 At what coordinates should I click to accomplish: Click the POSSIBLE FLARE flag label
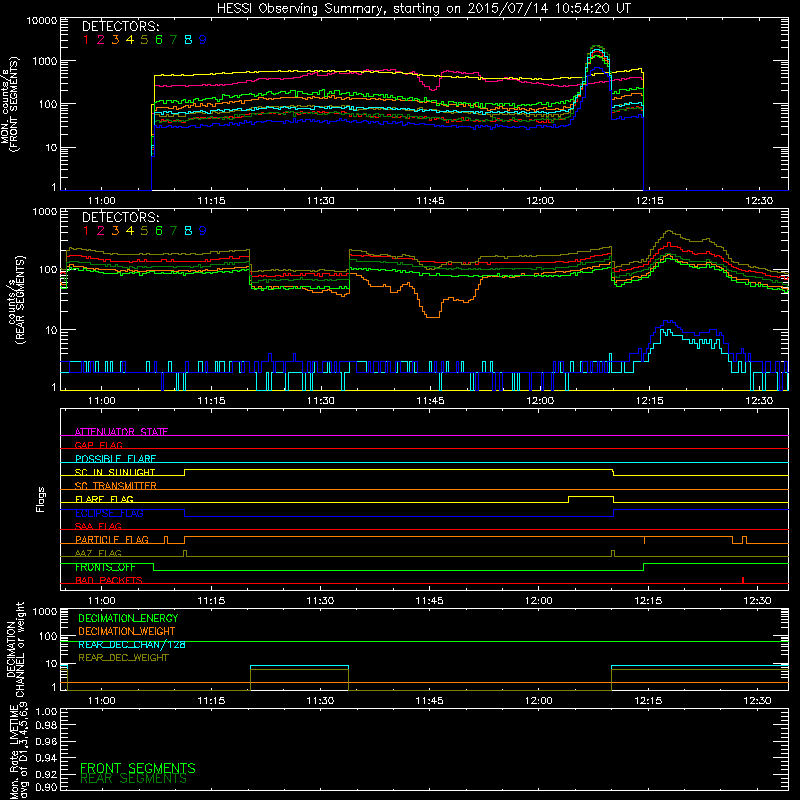point(115,459)
